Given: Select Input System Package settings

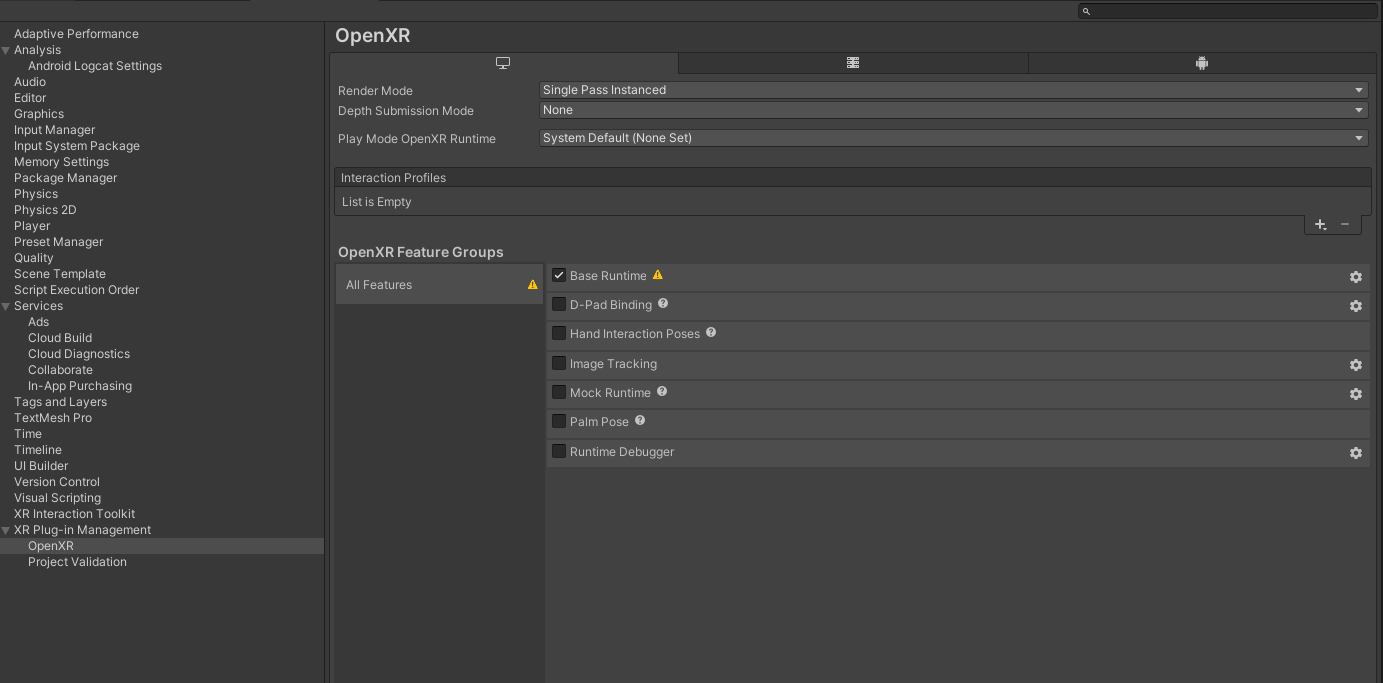Looking at the screenshot, I should pyautogui.click(x=77, y=146).
